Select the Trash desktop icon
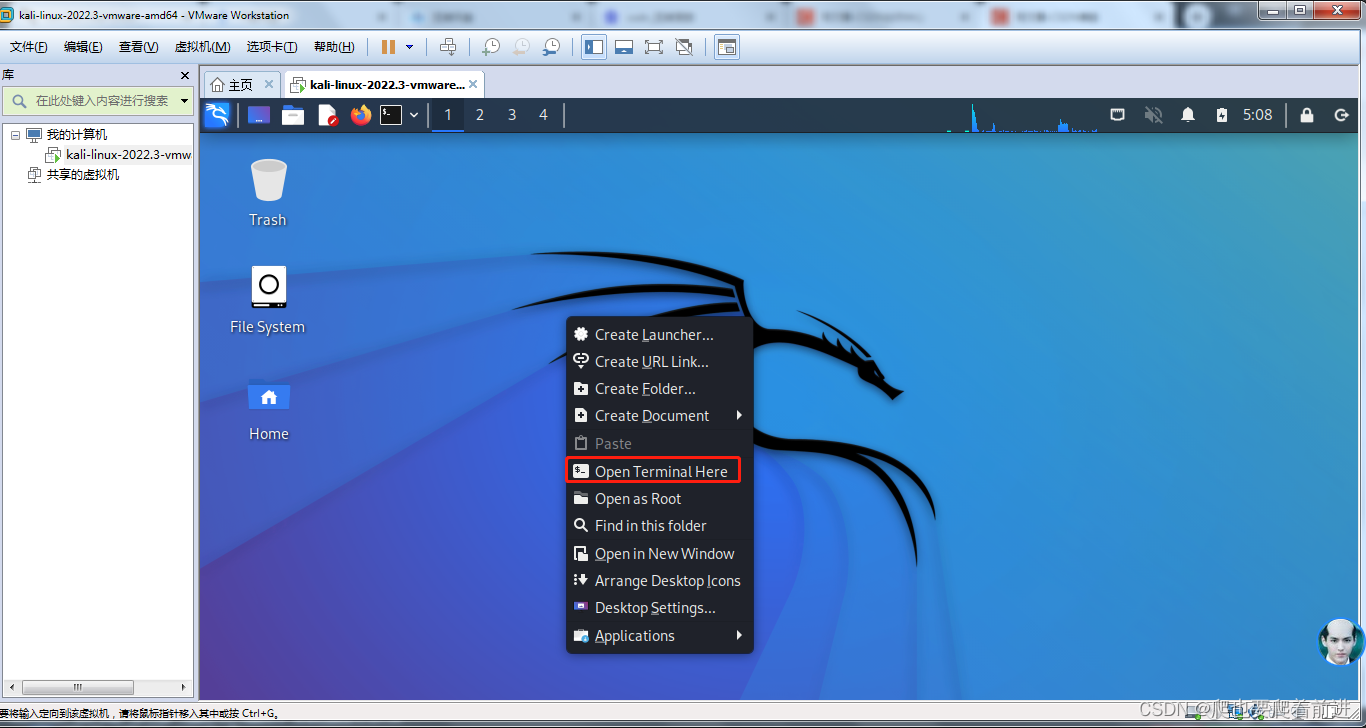 click(x=268, y=192)
